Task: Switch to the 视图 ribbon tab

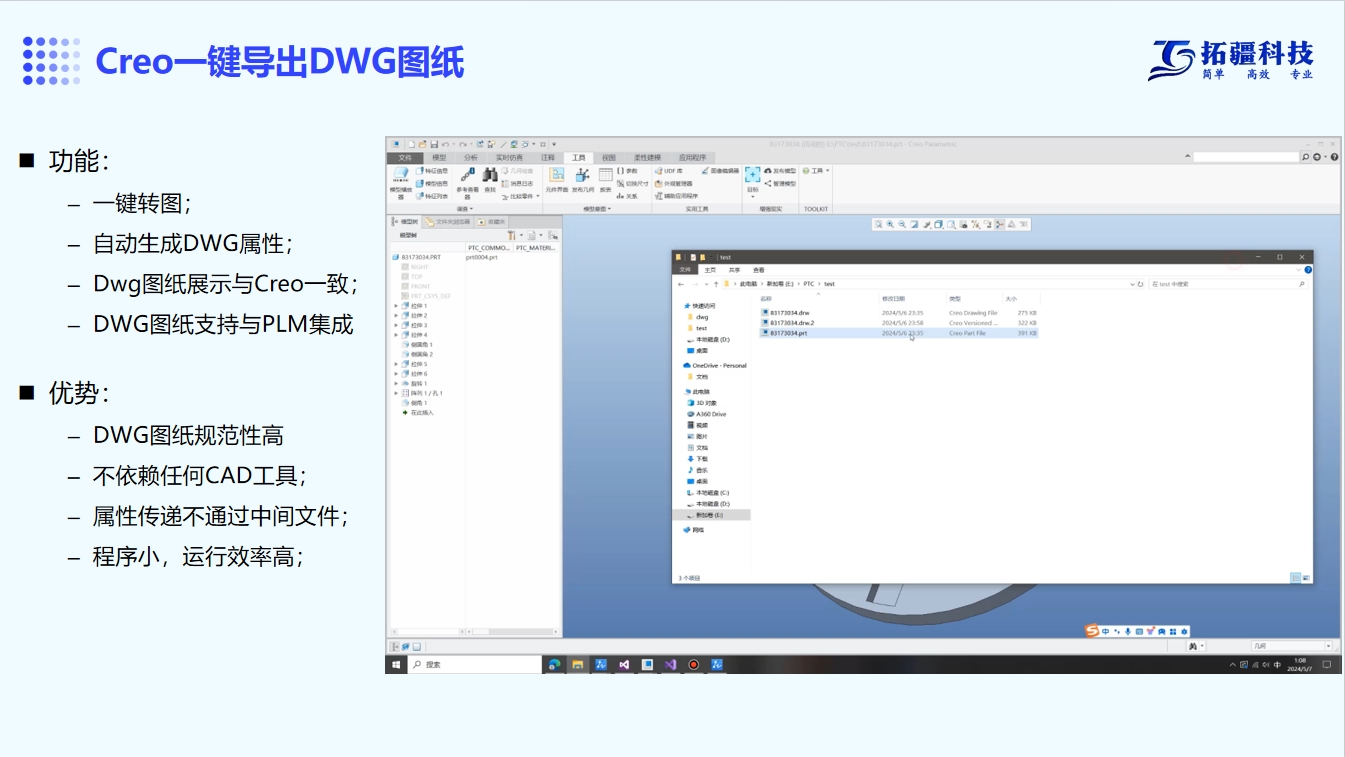Action: pos(609,158)
